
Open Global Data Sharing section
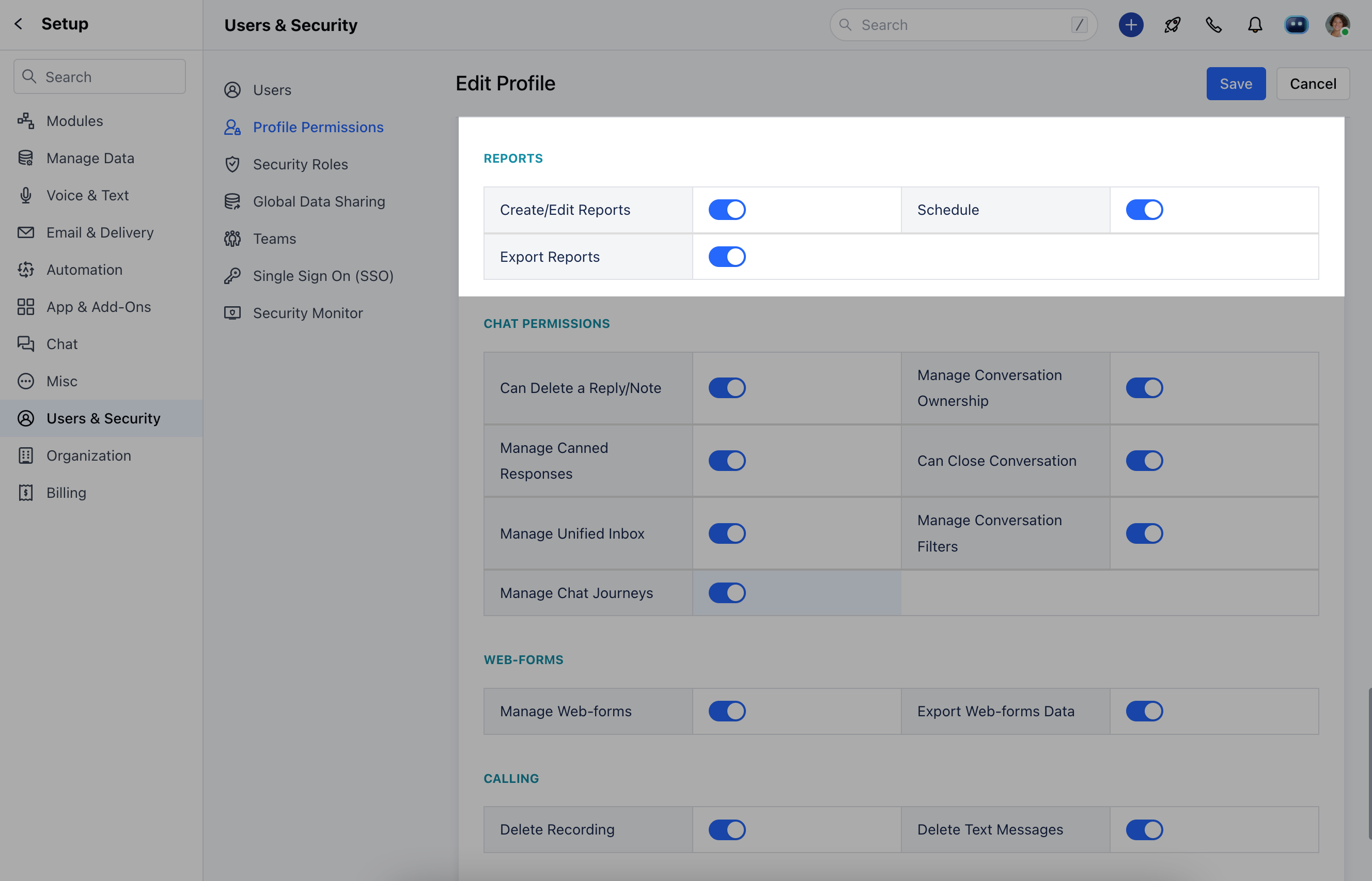(x=319, y=201)
